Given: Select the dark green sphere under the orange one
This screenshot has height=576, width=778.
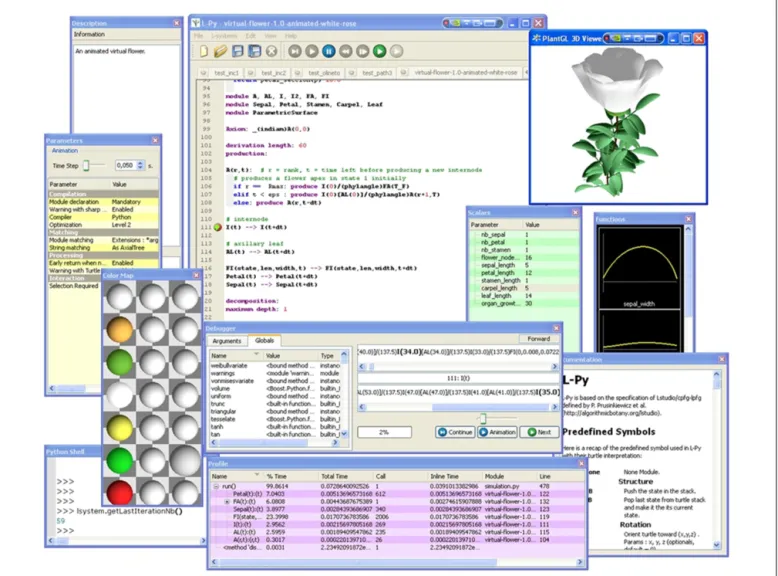Looking at the screenshot, I should pyautogui.click(x=120, y=363).
